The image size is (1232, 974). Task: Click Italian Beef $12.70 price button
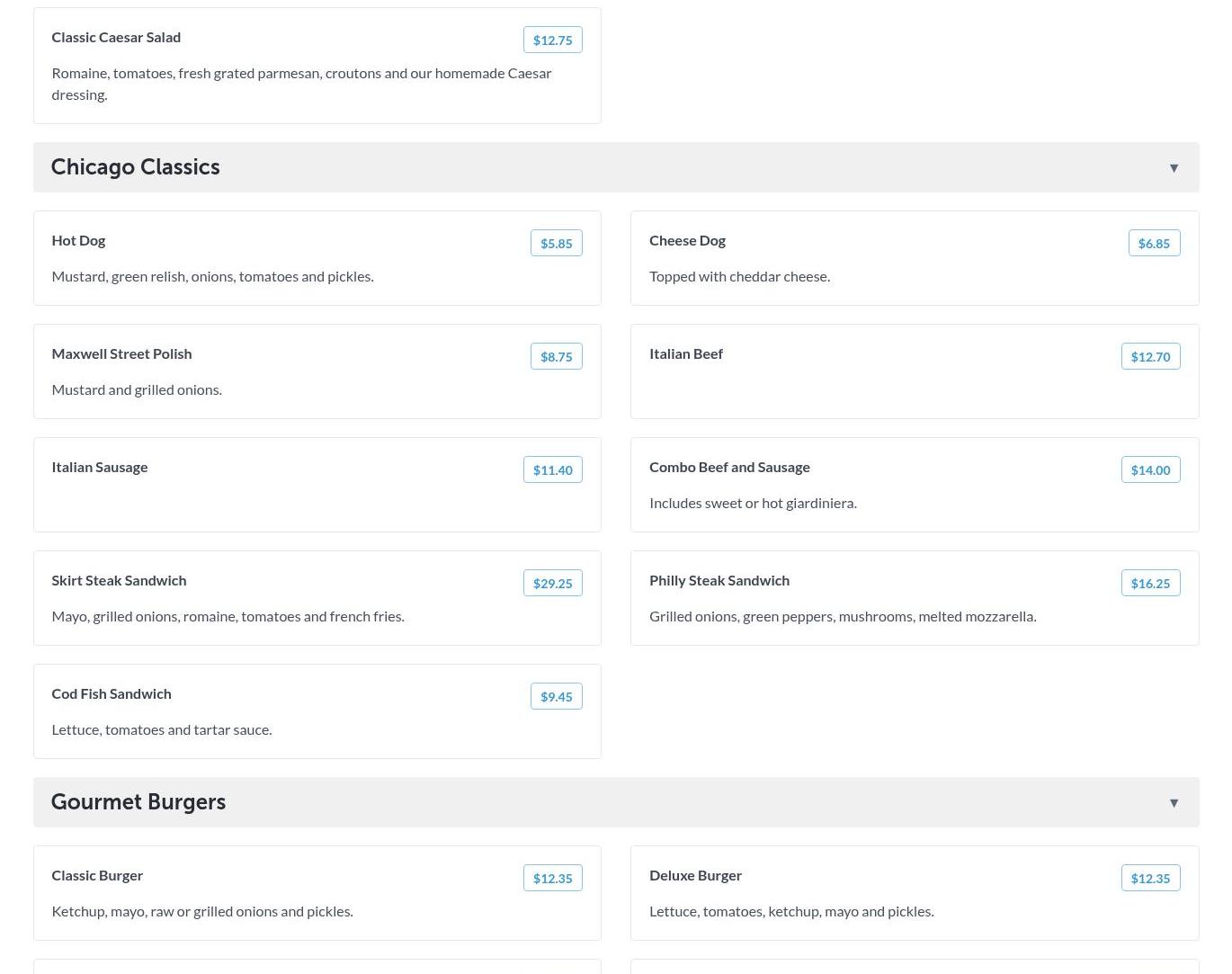[1150, 356]
